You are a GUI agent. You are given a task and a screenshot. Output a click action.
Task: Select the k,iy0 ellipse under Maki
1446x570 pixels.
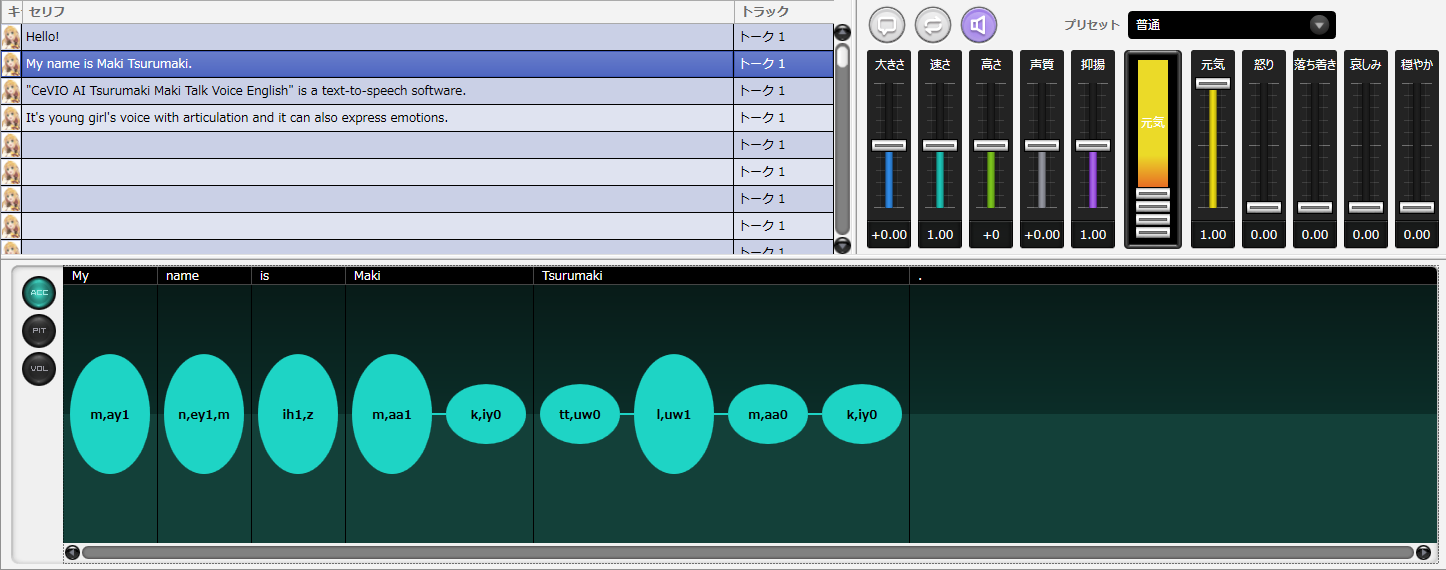pos(486,414)
